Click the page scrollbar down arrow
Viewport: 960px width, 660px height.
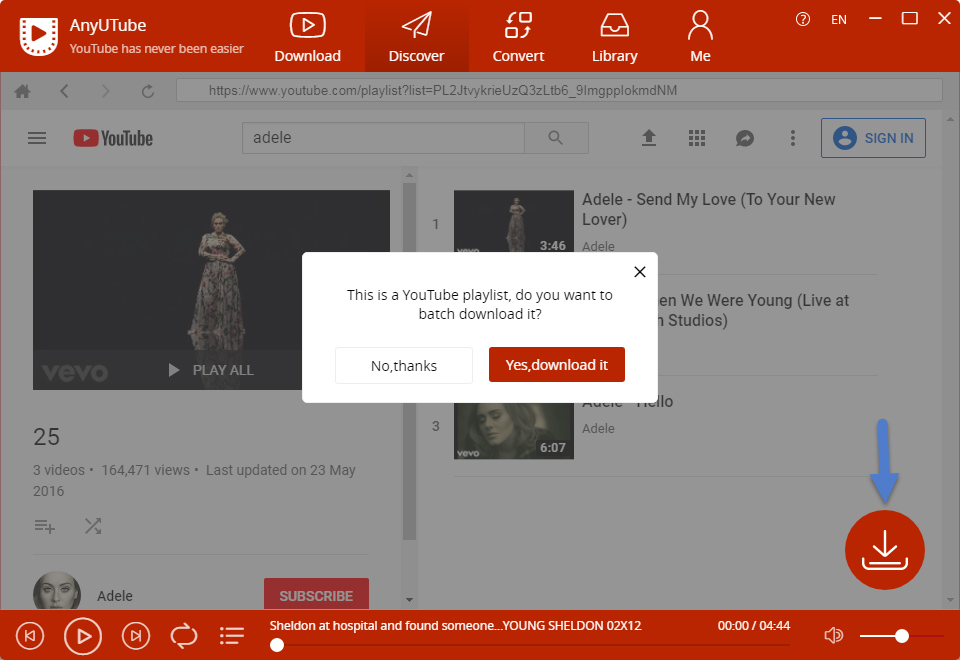tap(950, 601)
